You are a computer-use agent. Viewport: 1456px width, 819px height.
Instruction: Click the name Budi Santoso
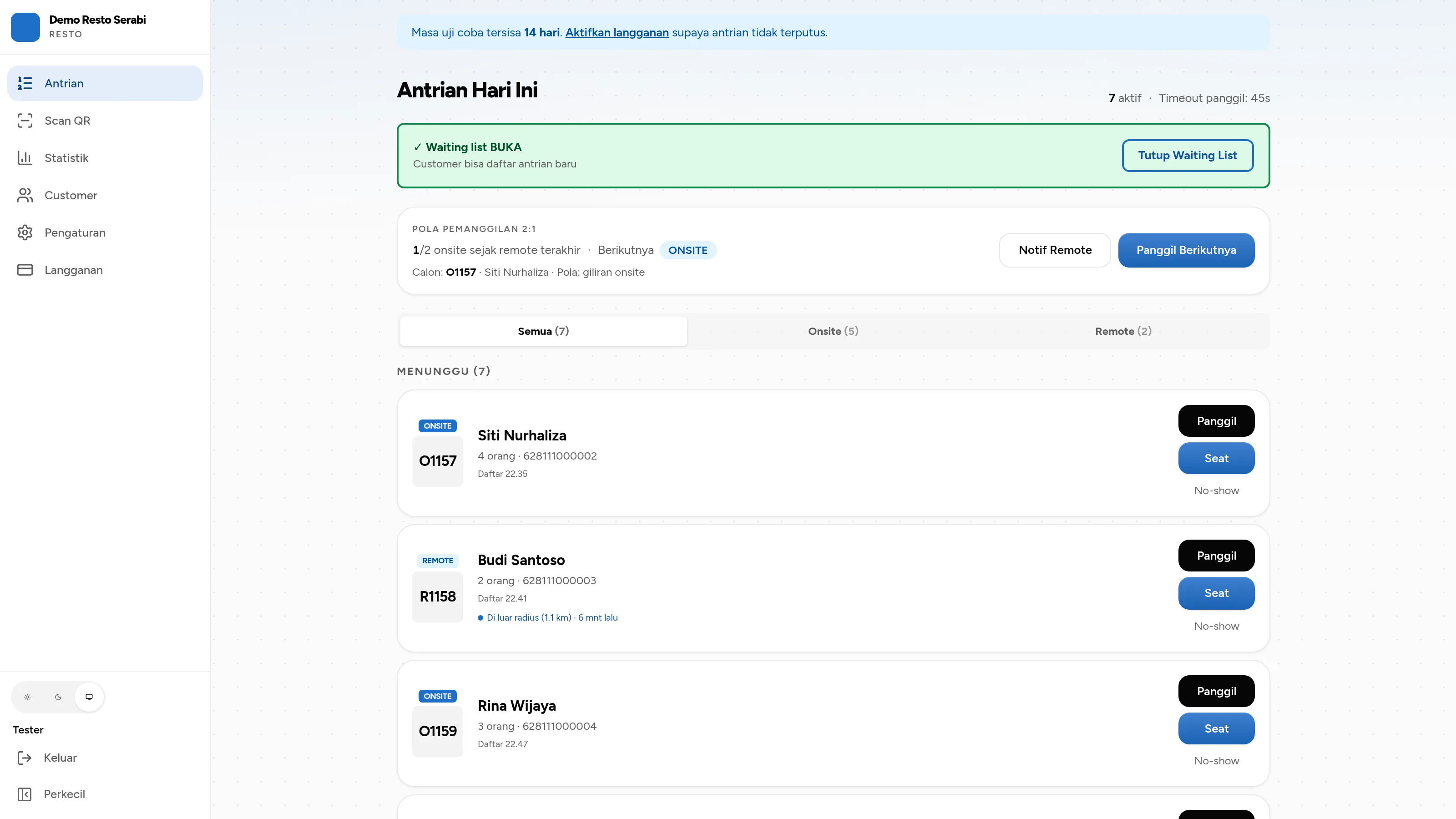(x=521, y=560)
